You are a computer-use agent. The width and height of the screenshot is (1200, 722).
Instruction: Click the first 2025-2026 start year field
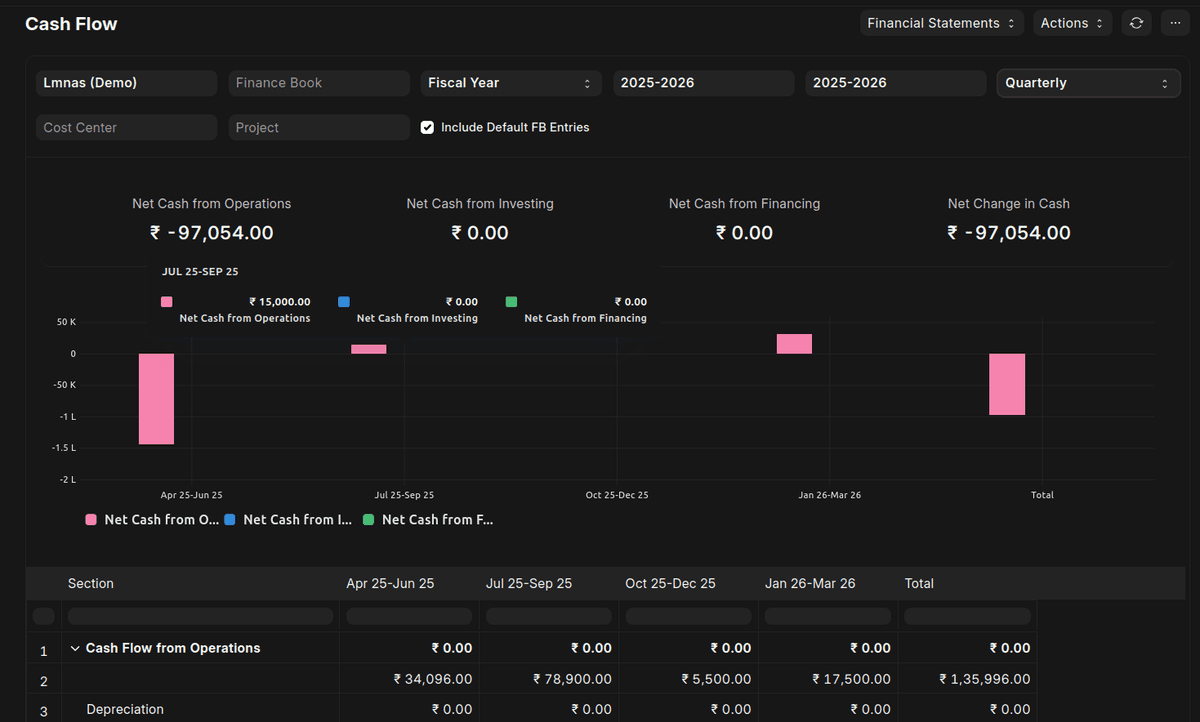coord(703,83)
